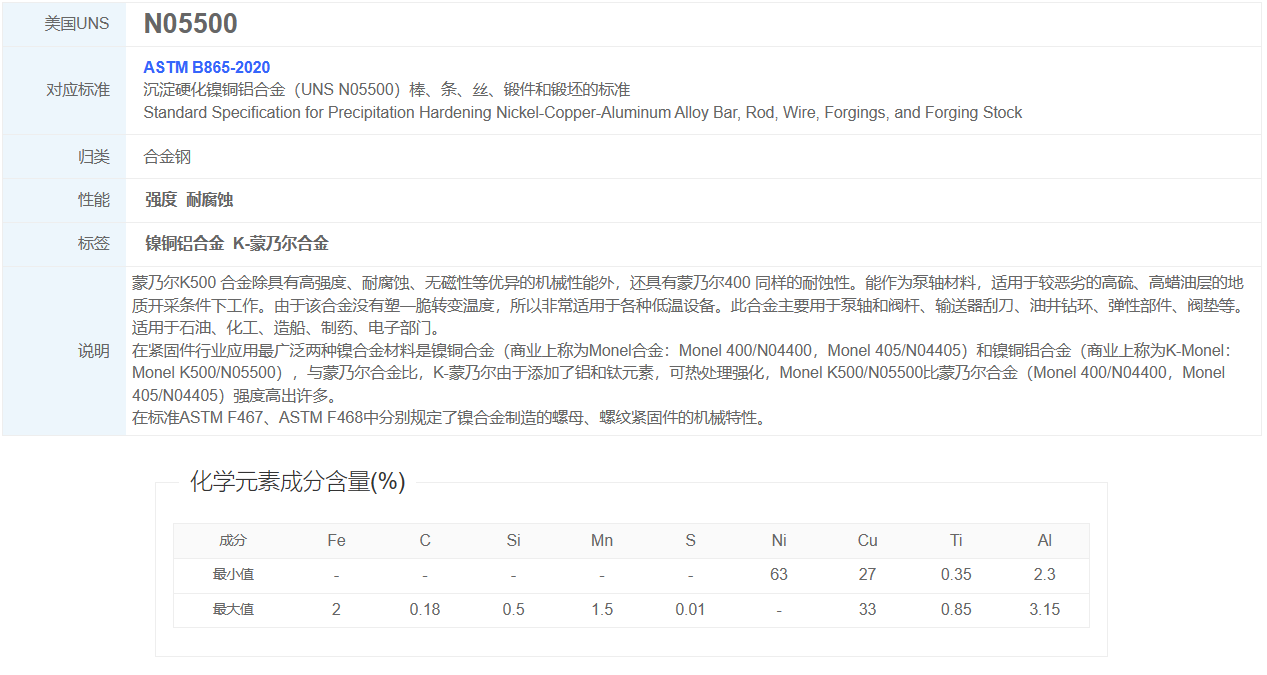Select the Al column header
Screen dimensions: 1267x675
(x=1044, y=541)
